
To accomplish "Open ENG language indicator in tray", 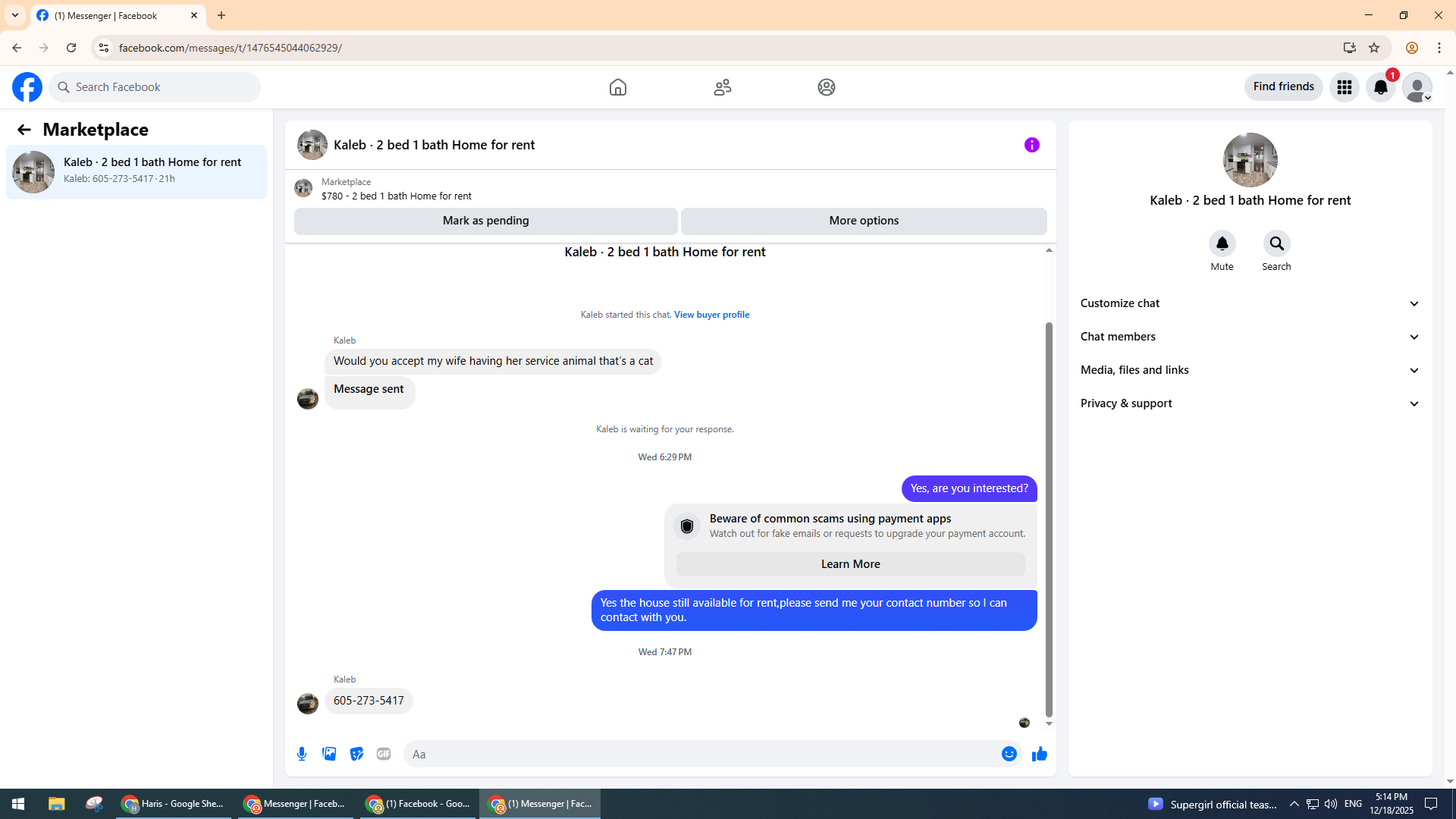I will (x=1353, y=804).
